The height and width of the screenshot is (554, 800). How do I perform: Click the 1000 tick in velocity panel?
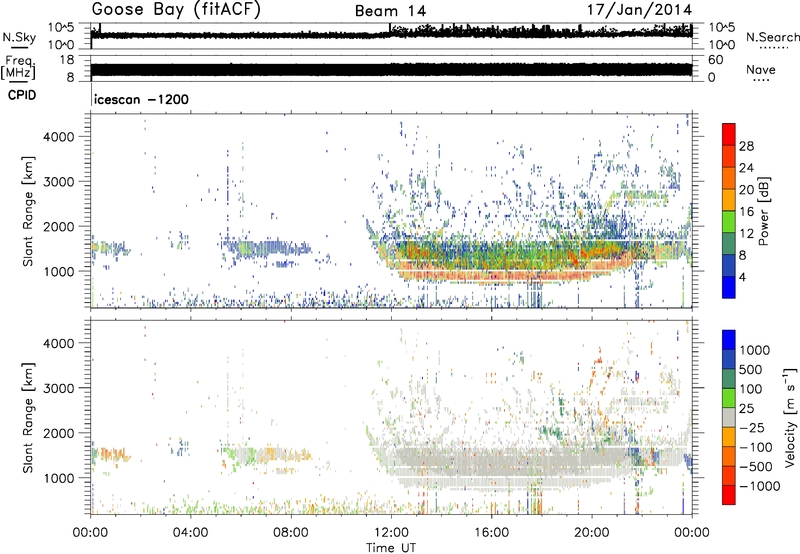[x=59, y=478]
